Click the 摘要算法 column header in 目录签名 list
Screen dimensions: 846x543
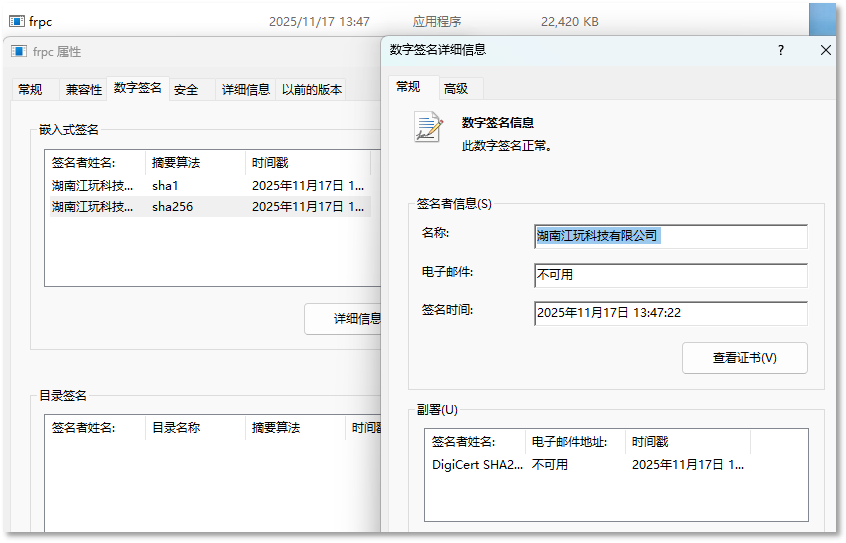point(295,428)
